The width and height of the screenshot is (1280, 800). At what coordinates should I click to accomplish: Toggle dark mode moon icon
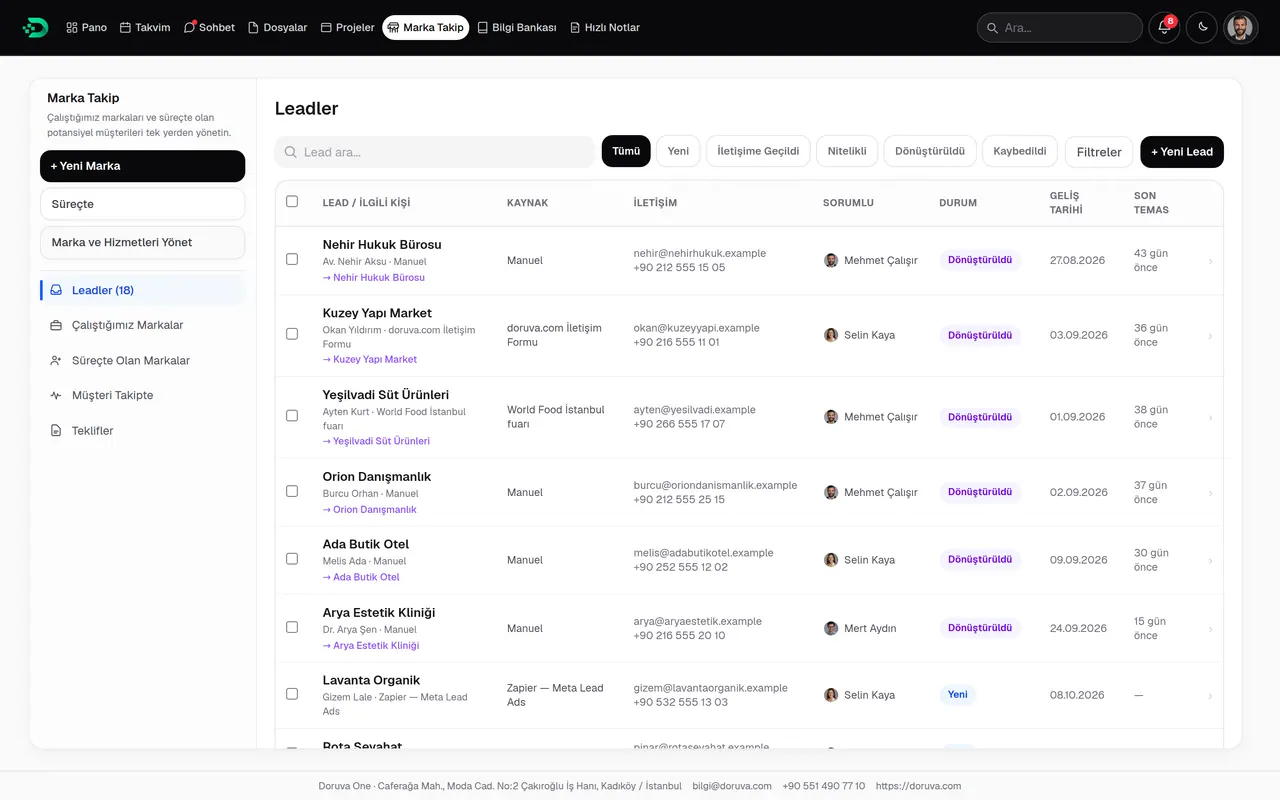coord(1203,28)
